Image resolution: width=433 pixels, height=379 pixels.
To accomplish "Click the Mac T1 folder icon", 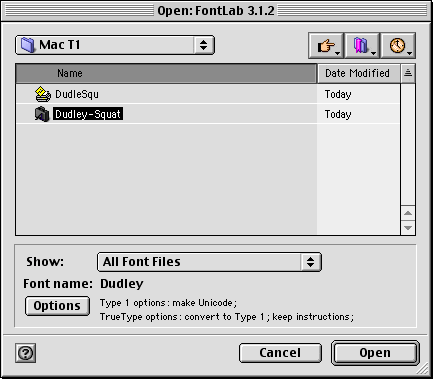I will (28, 45).
